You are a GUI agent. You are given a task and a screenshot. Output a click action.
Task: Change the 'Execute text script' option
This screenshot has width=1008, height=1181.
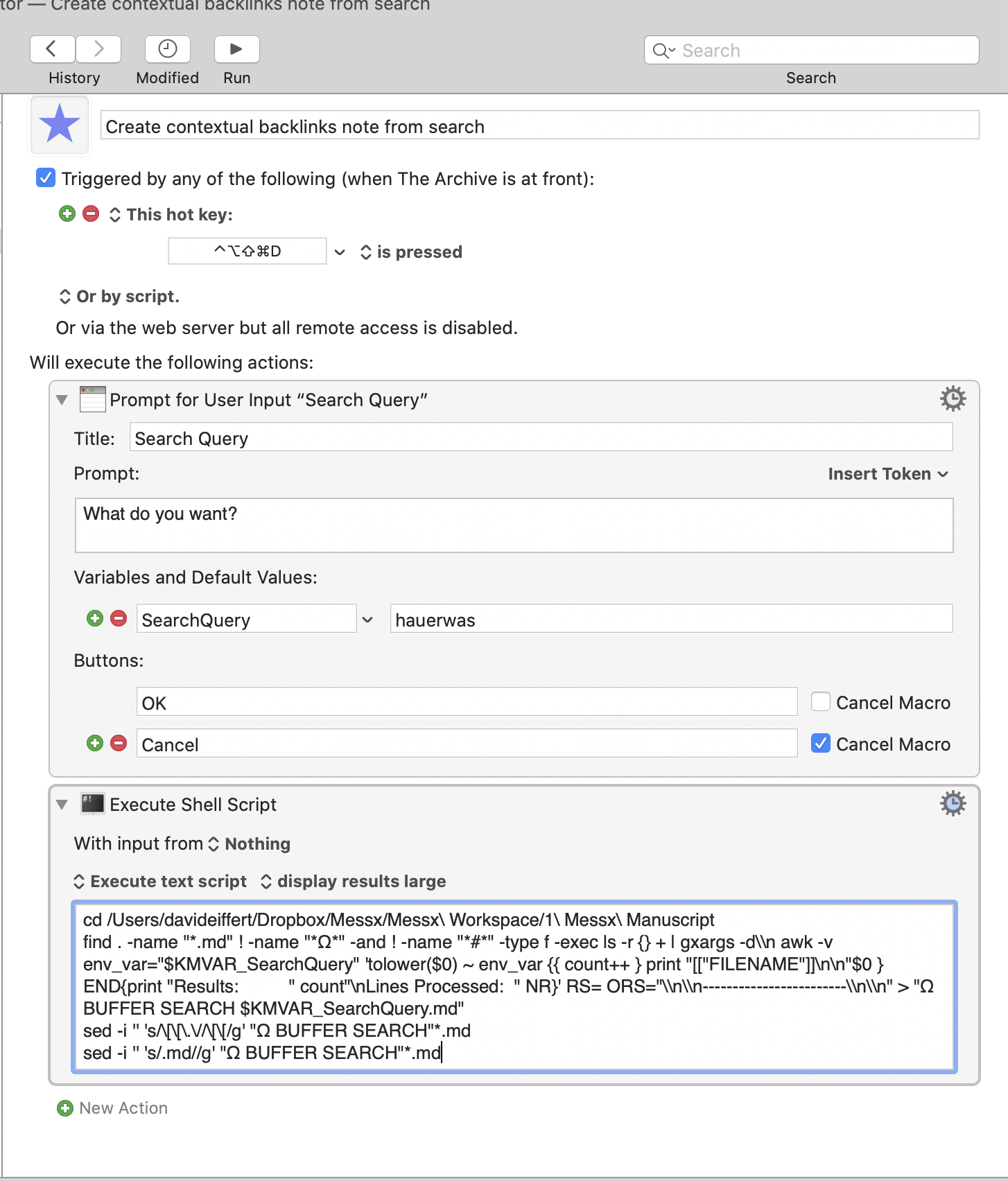160,882
